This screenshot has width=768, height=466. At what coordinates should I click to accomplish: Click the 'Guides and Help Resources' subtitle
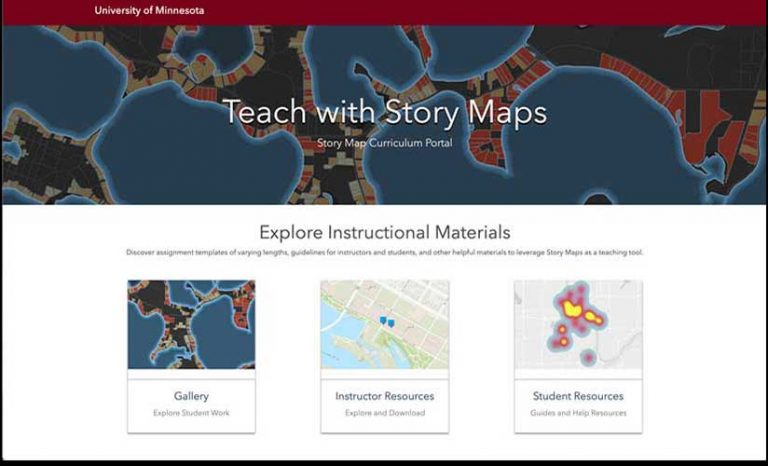pos(578,413)
